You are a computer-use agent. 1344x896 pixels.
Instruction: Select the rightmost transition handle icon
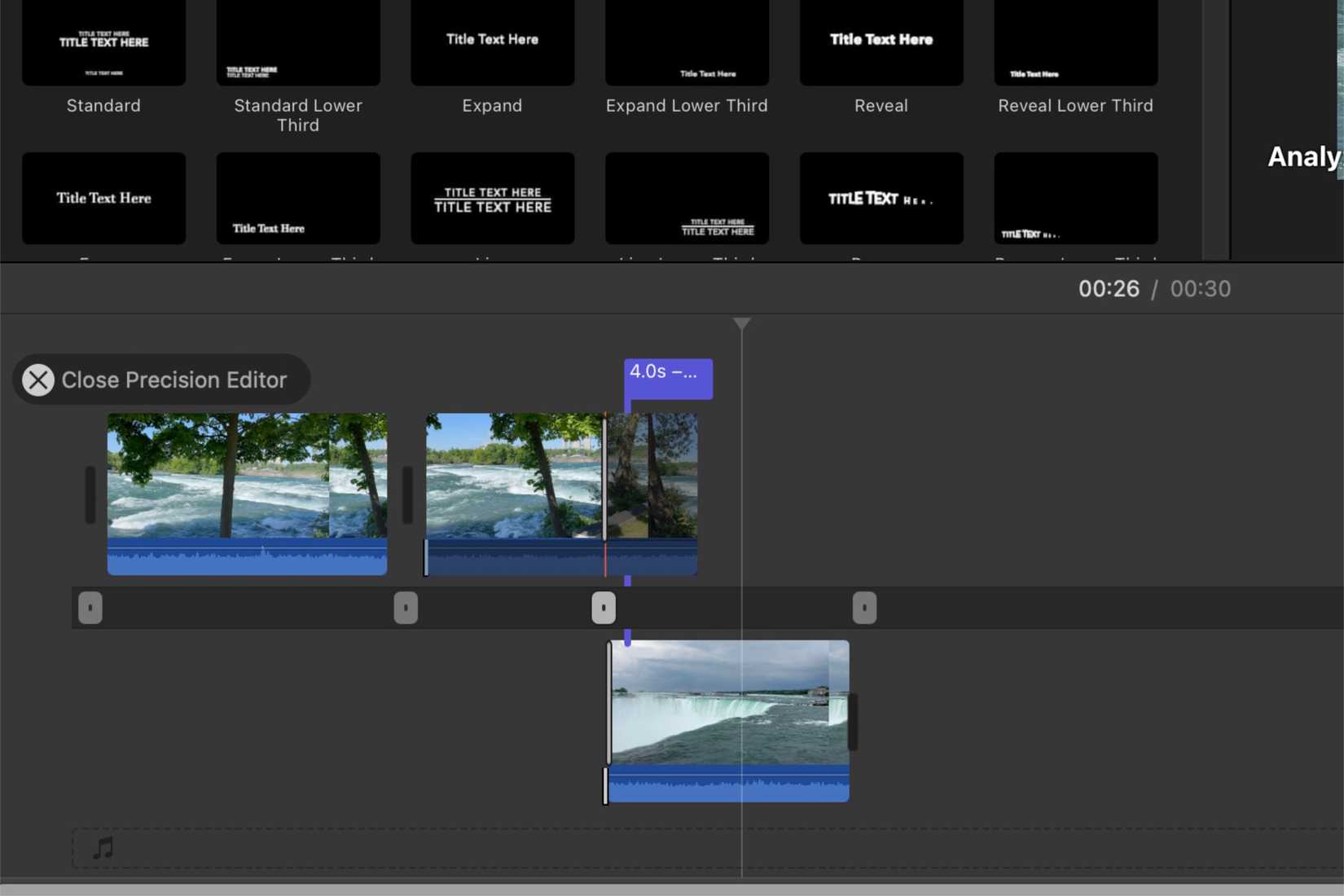point(864,607)
